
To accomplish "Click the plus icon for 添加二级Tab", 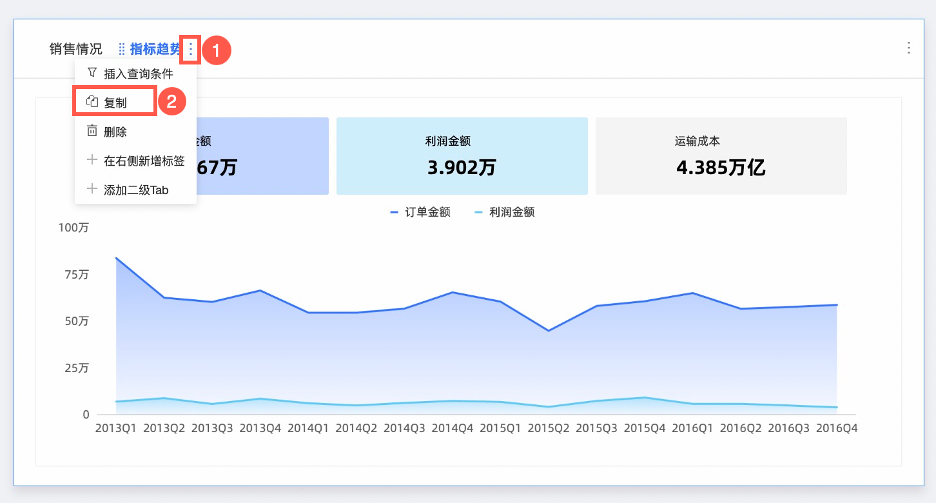I will (92, 189).
